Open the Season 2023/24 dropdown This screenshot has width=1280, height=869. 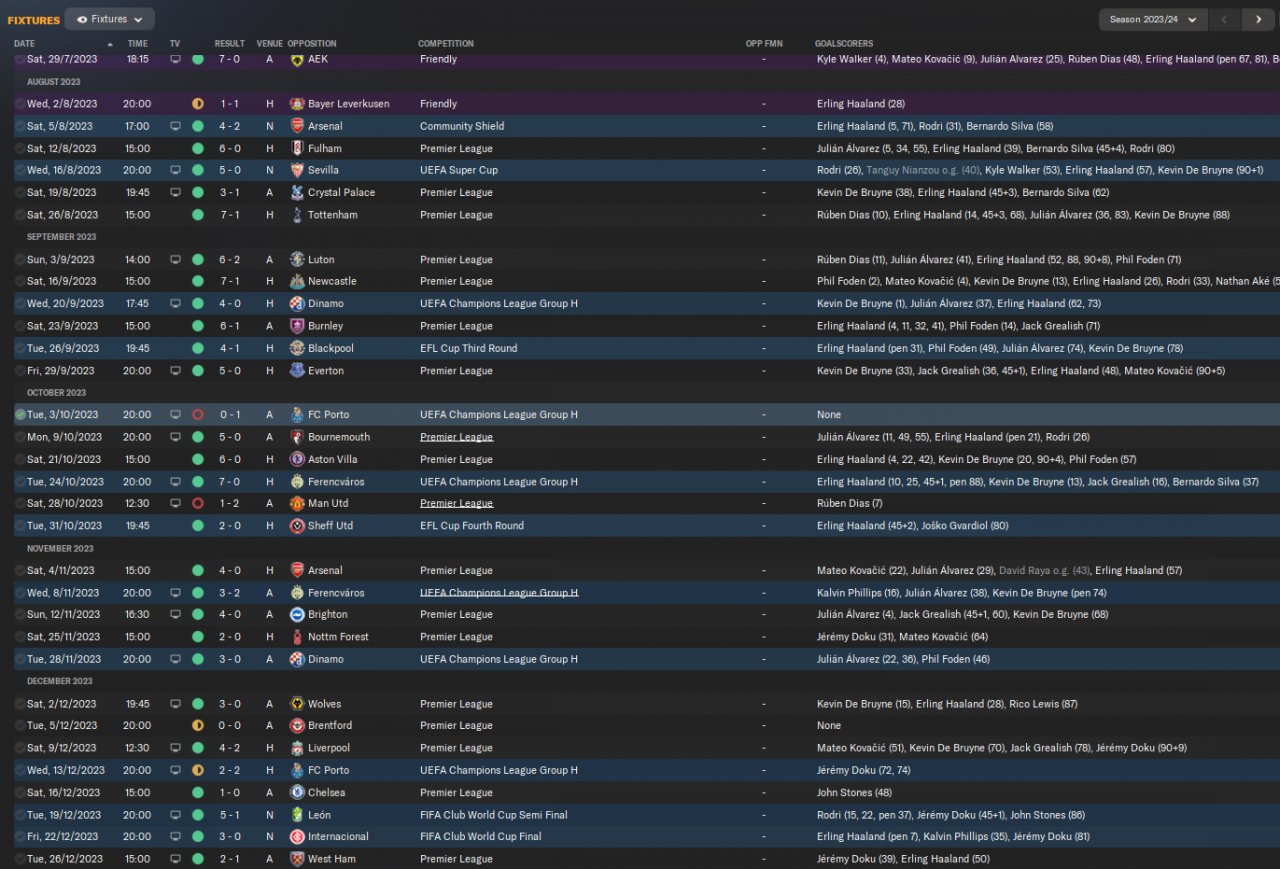point(1153,19)
